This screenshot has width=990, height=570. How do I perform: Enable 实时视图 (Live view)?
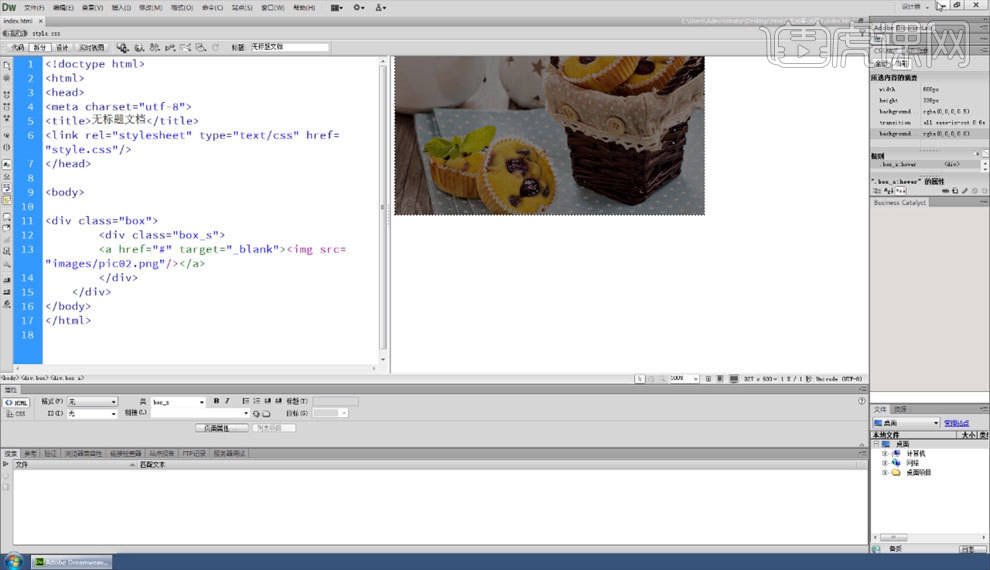92,47
